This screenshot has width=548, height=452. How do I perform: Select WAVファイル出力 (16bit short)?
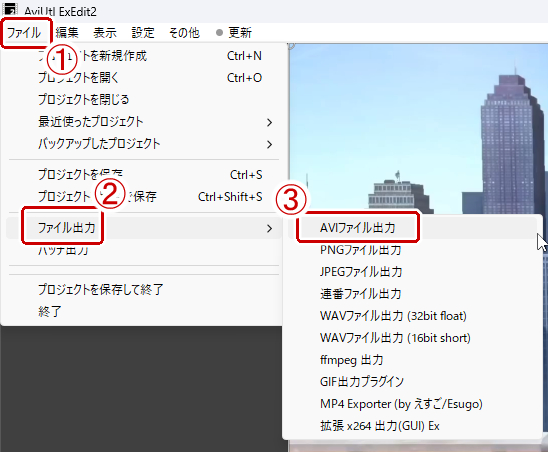pyautogui.click(x=412, y=338)
